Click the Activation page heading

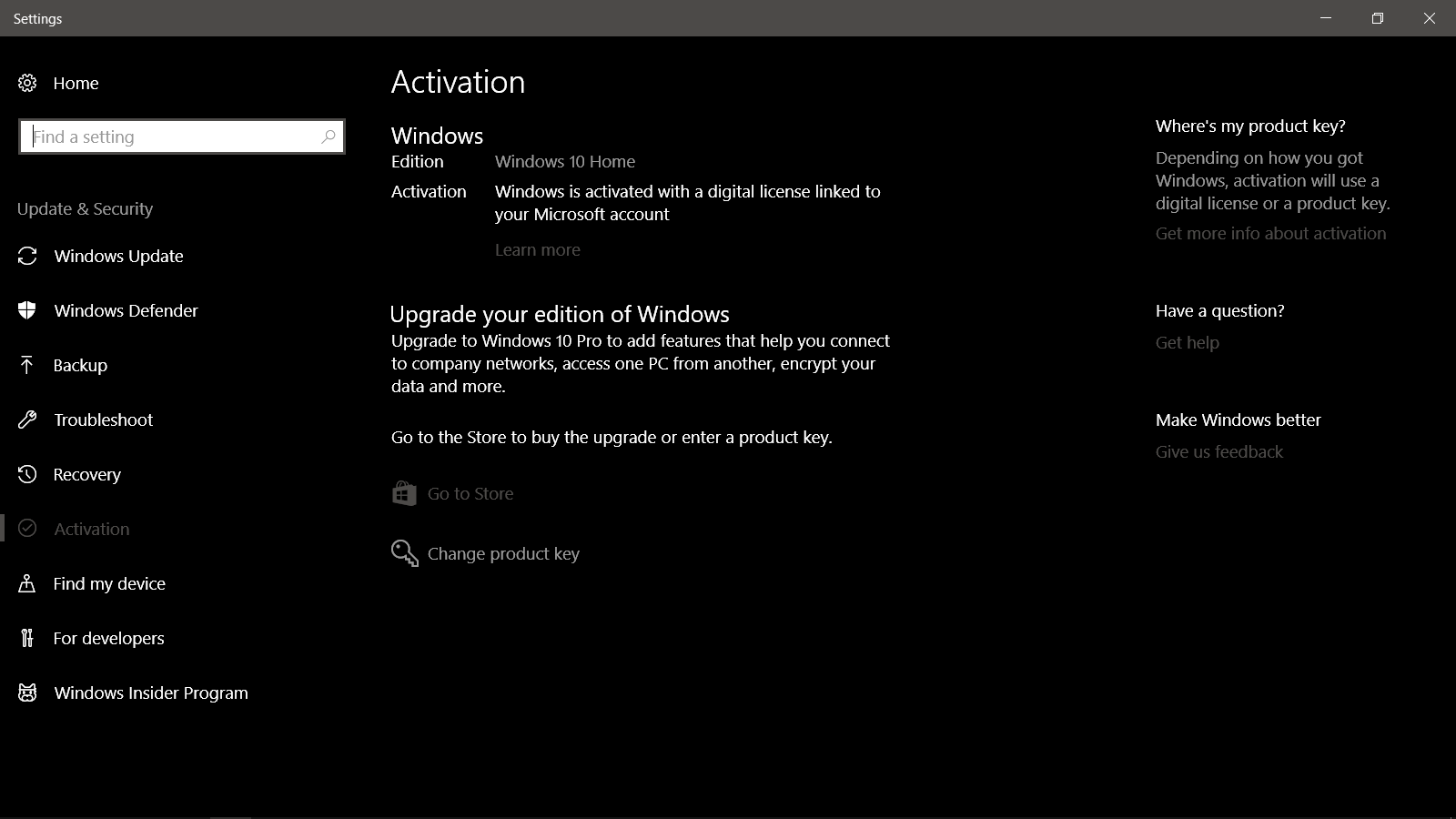(x=458, y=82)
